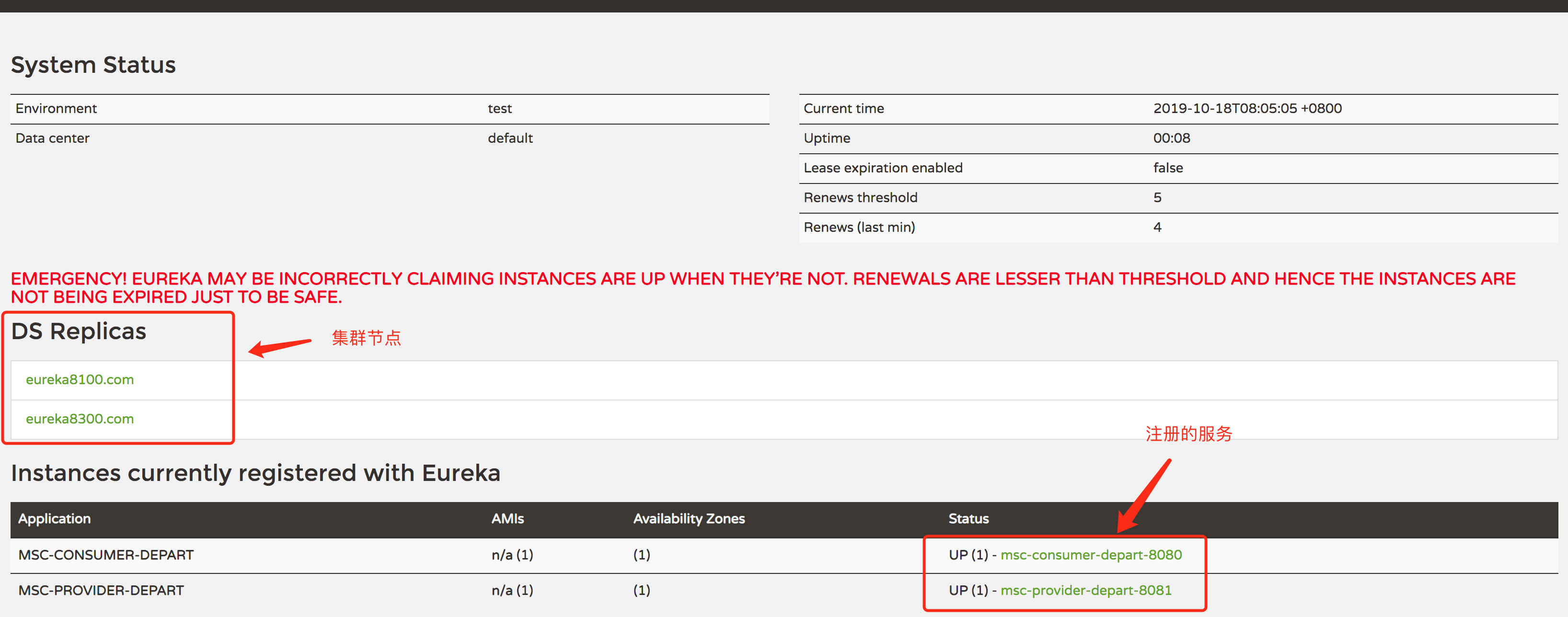Click the Availability Zones column header
This screenshot has height=617, width=1568.
(689, 519)
